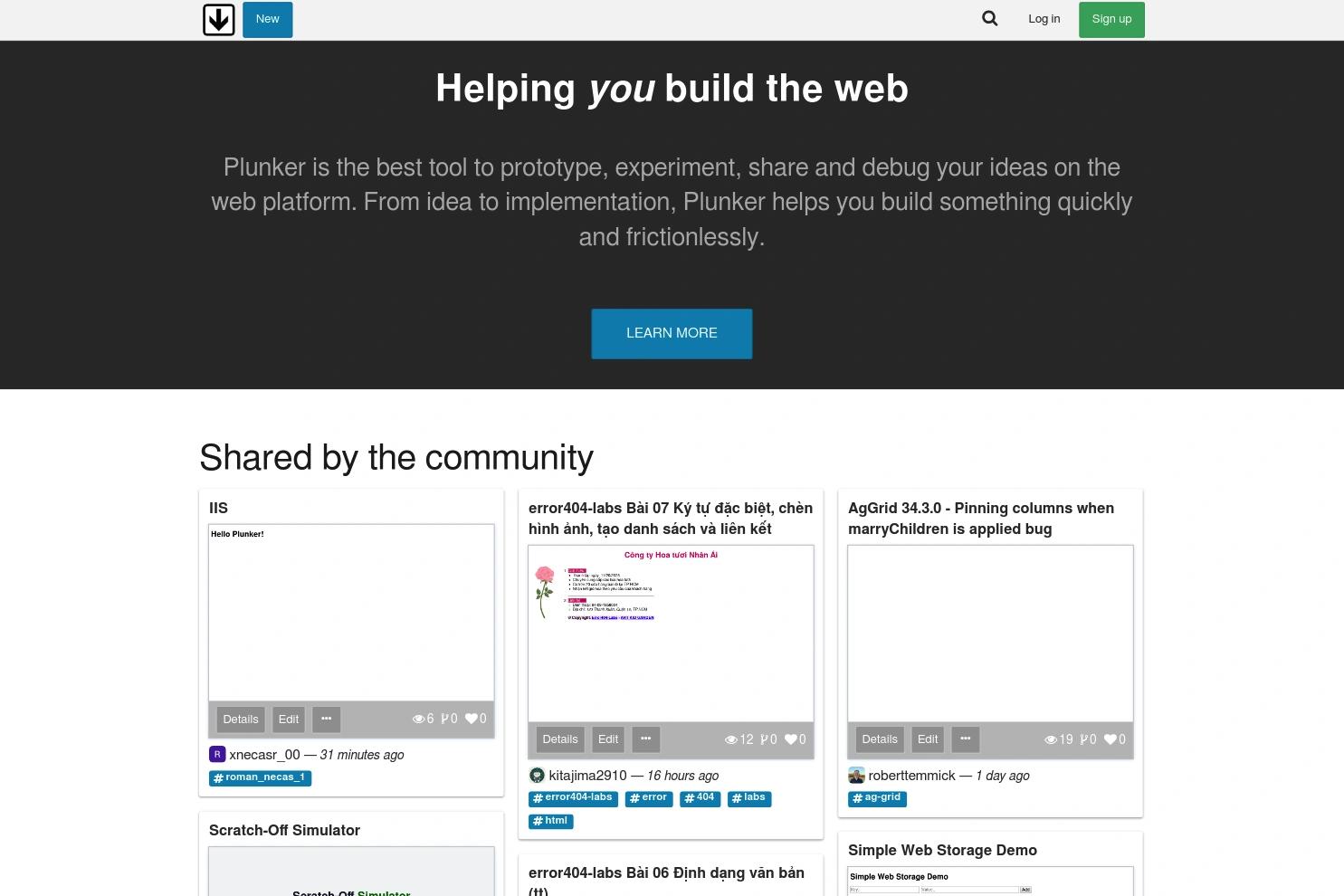Select the error404-labs tag

[x=574, y=798]
